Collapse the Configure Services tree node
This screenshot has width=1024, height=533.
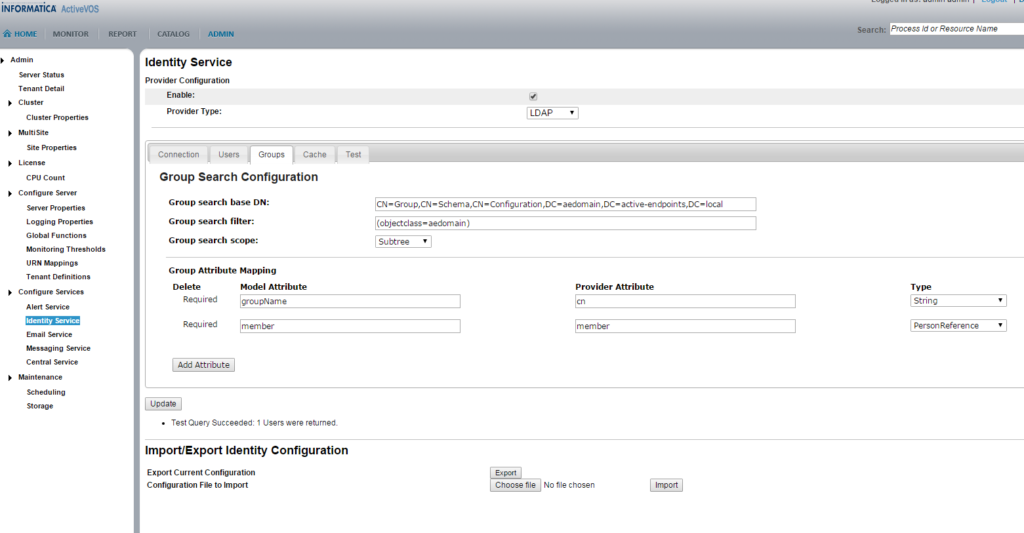[x=10, y=293]
